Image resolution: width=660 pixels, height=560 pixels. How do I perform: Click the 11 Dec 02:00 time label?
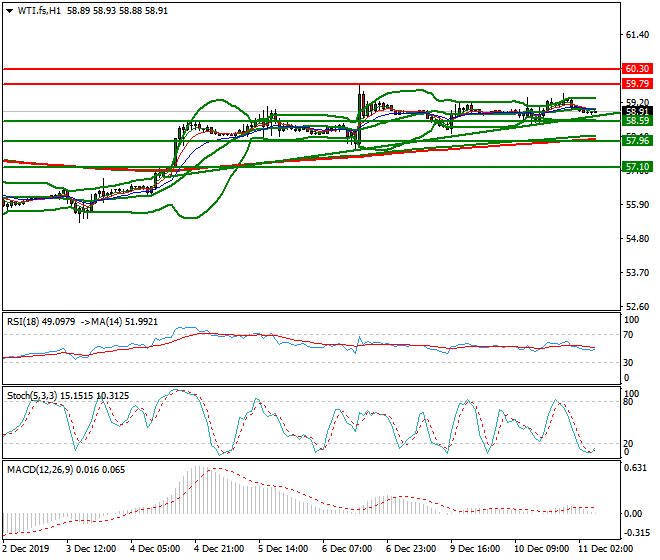point(606,549)
